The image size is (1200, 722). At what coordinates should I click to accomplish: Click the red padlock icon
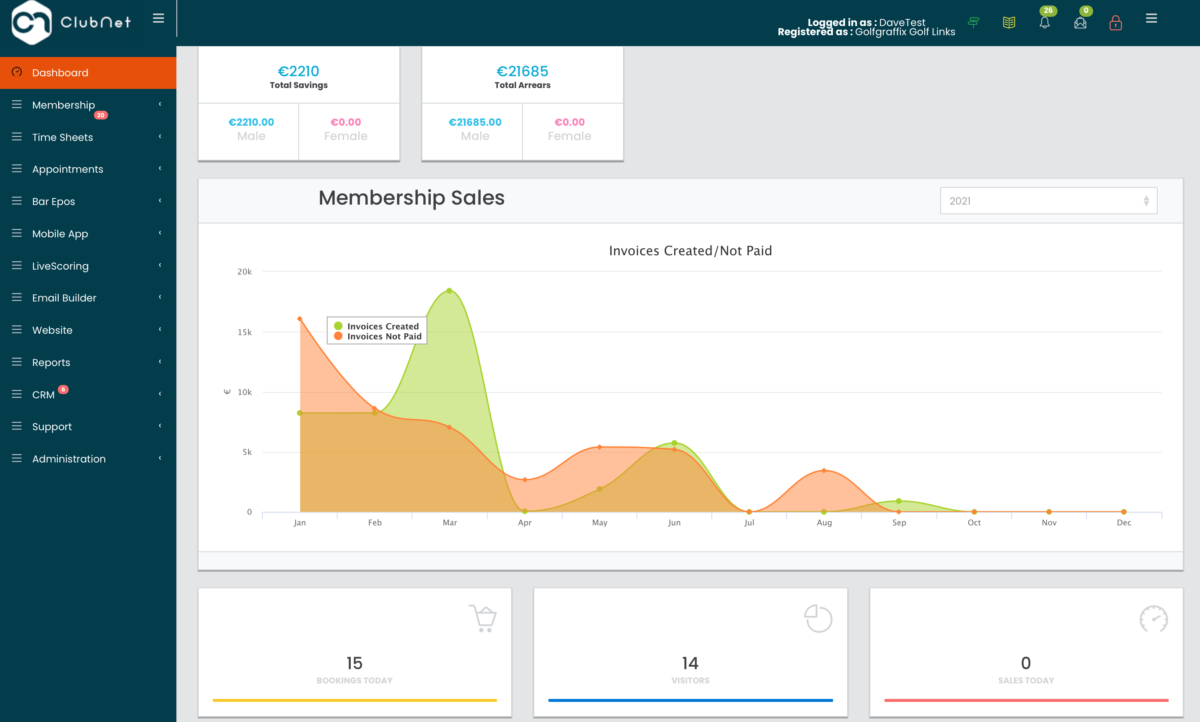(x=1115, y=23)
